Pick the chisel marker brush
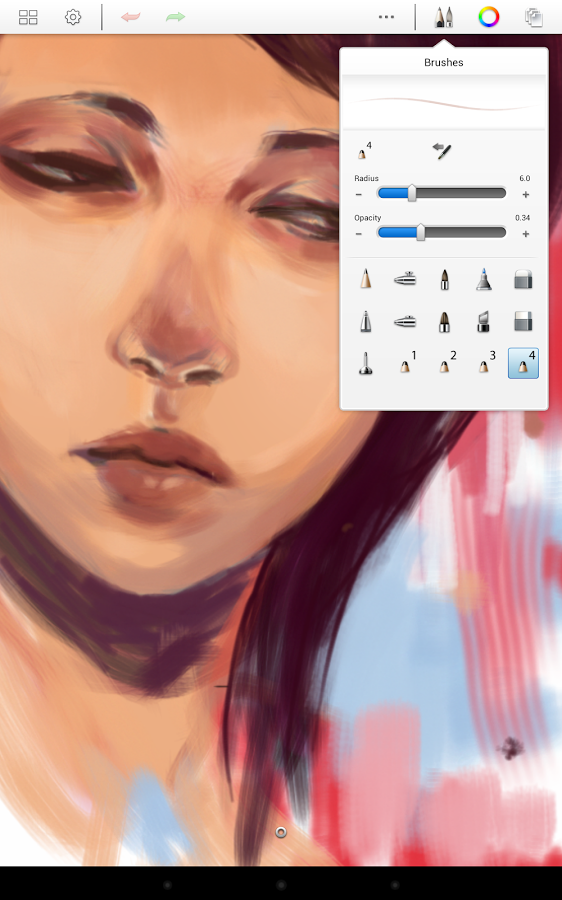 tap(483, 321)
